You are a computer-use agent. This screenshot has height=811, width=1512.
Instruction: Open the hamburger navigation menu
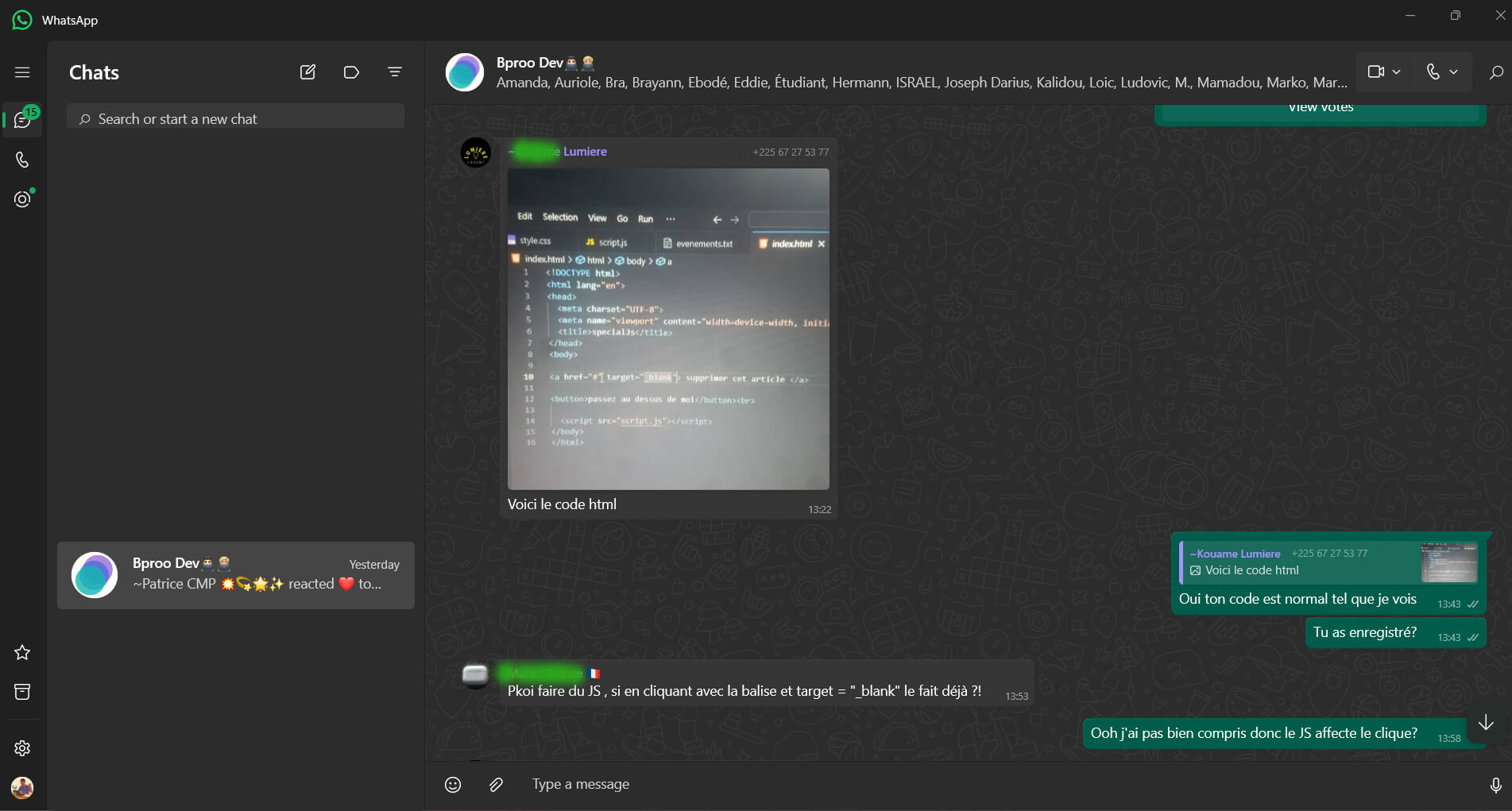point(22,72)
